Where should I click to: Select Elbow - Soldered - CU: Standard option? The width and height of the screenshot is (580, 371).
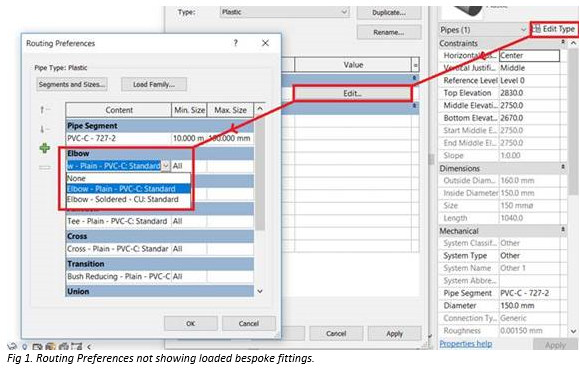(128, 199)
